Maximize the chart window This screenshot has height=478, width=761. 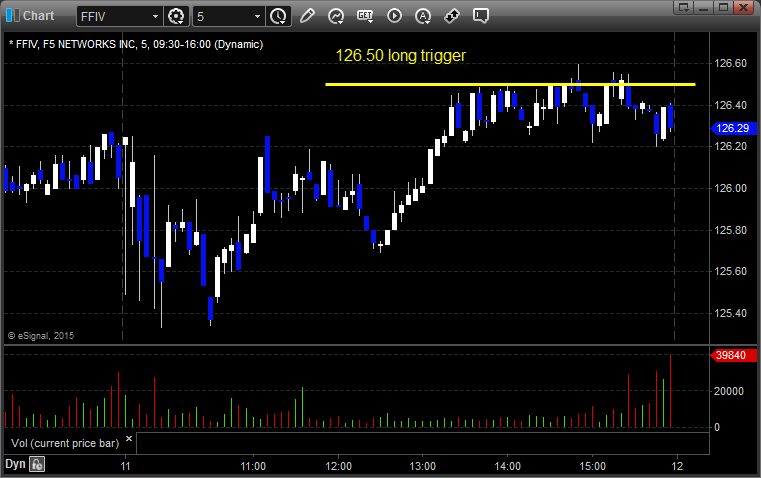(723, 7)
